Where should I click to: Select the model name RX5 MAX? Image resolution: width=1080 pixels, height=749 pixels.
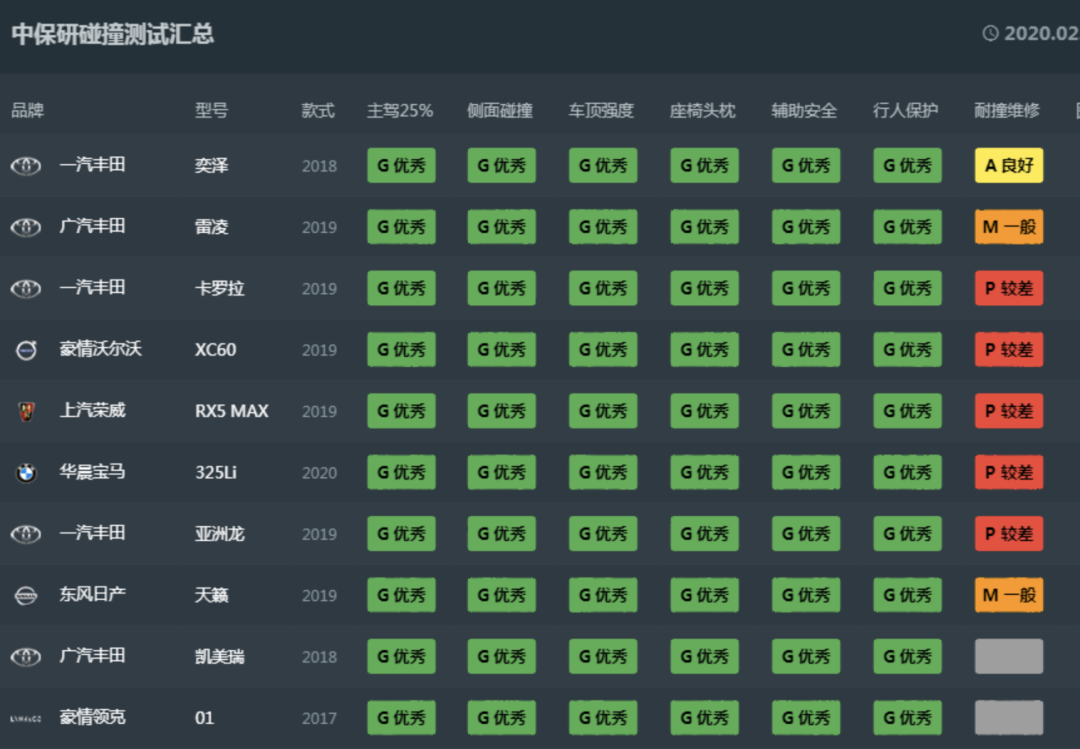pyautogui.click(x=231, y=411)
